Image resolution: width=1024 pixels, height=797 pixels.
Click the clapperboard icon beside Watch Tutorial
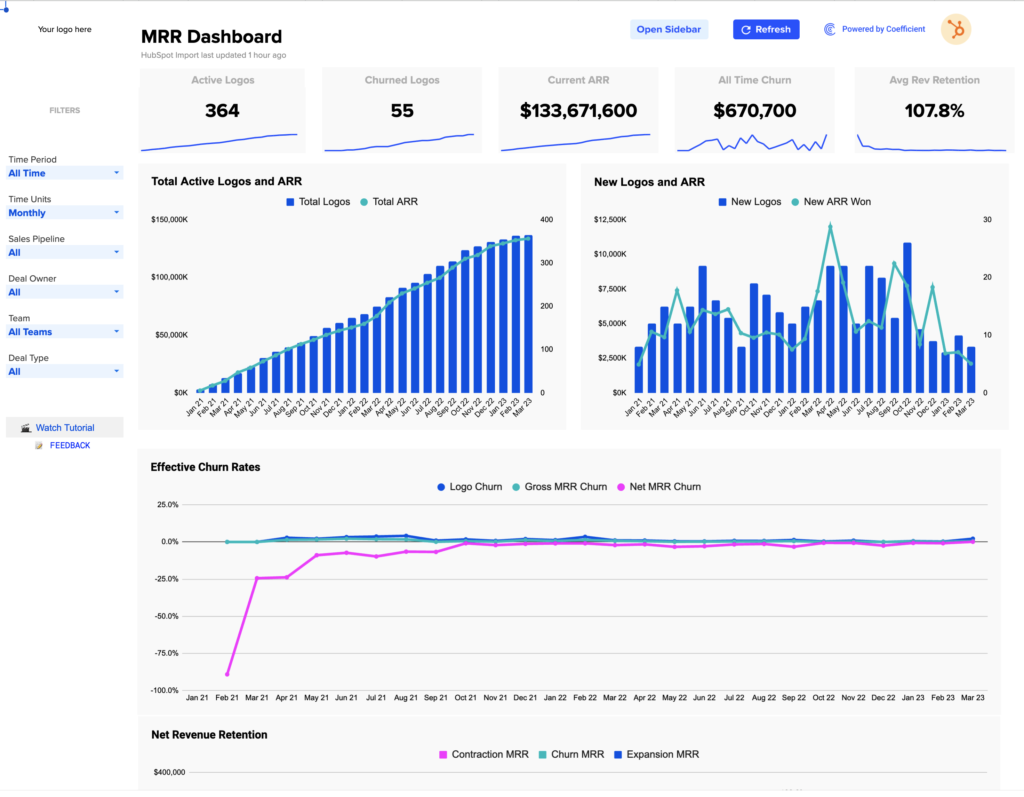click(x=25, y=428)
